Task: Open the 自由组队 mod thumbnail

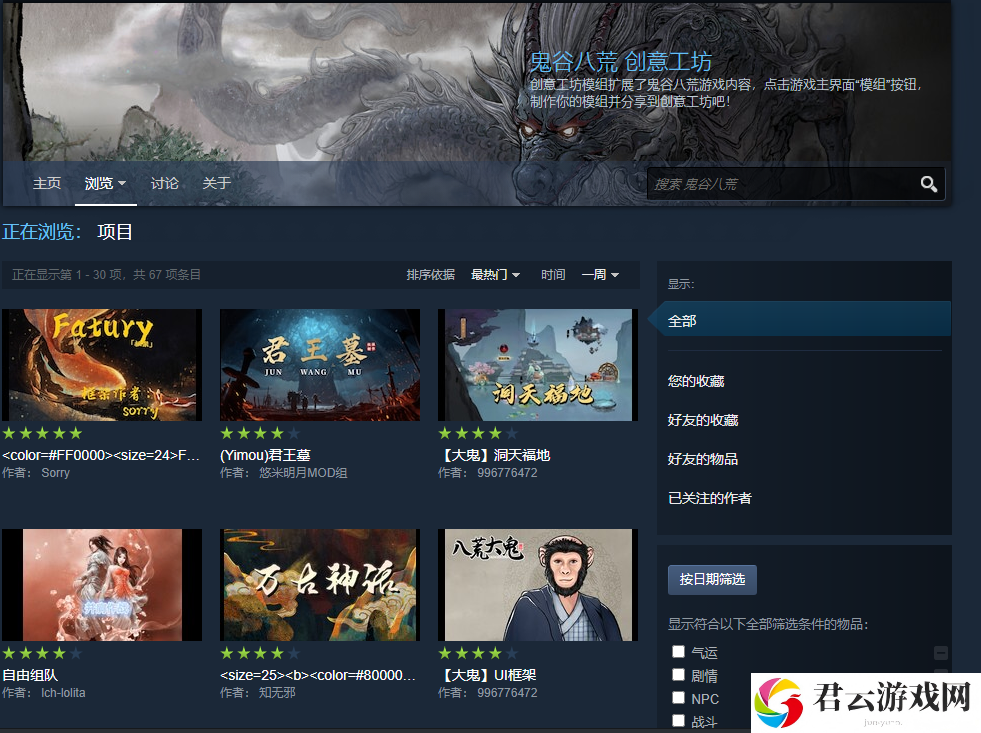Action: click(102, 585)
